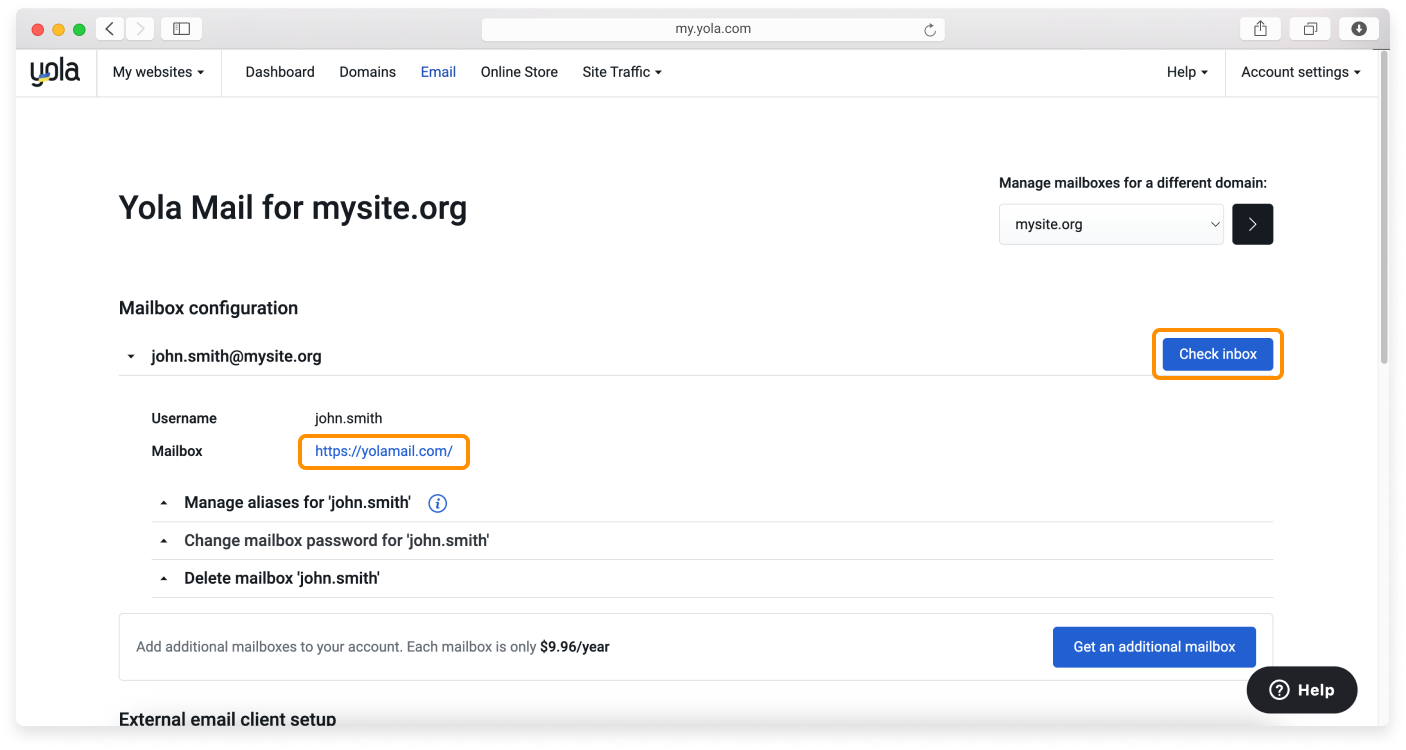1406x750 pixels.
Task: Click the share icon in the toolbar
Action: [1259, 28]
